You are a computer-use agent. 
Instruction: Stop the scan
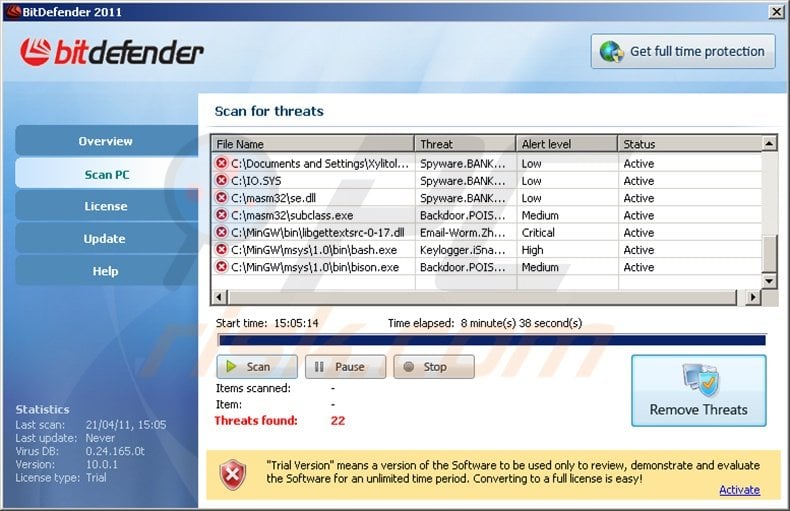(434, 367)
